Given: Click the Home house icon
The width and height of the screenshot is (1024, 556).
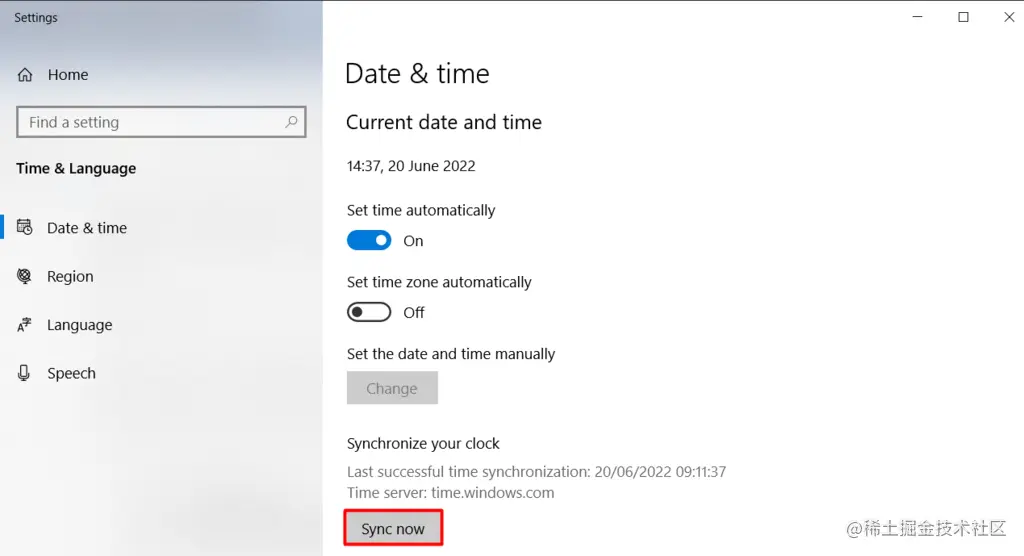Looking at the screenshot, I should point(25,74).
